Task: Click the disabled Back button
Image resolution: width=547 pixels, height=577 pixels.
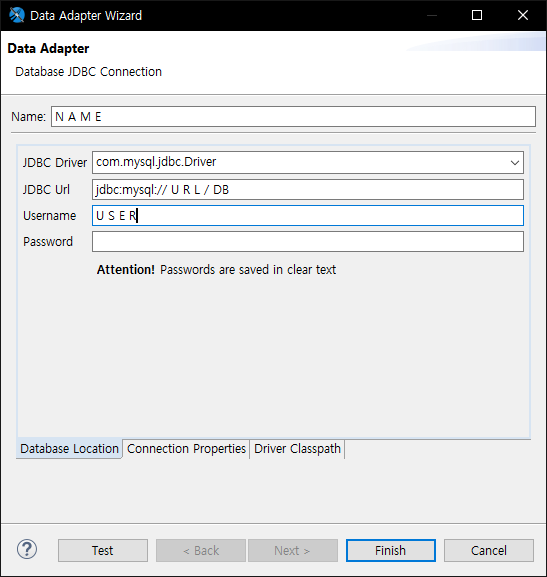Action: click(201, 551)
